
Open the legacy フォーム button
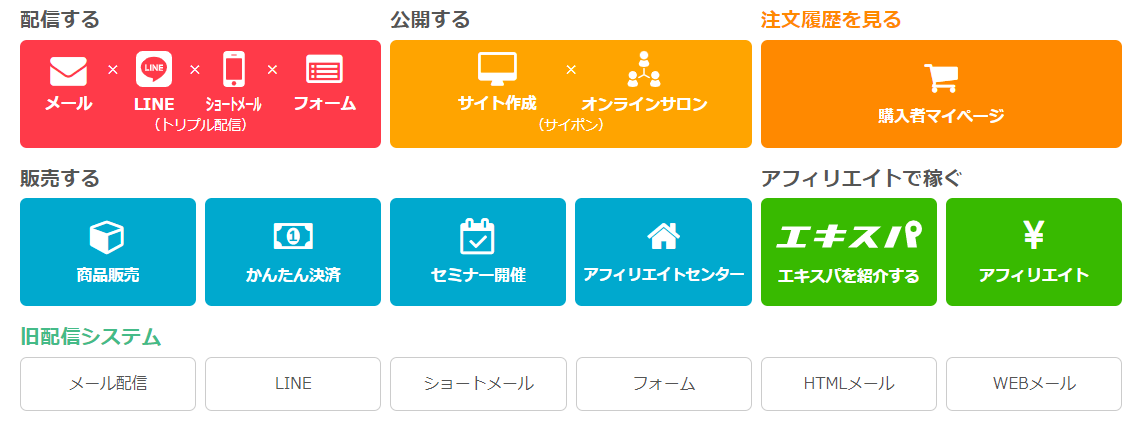[x=663, y=383]
